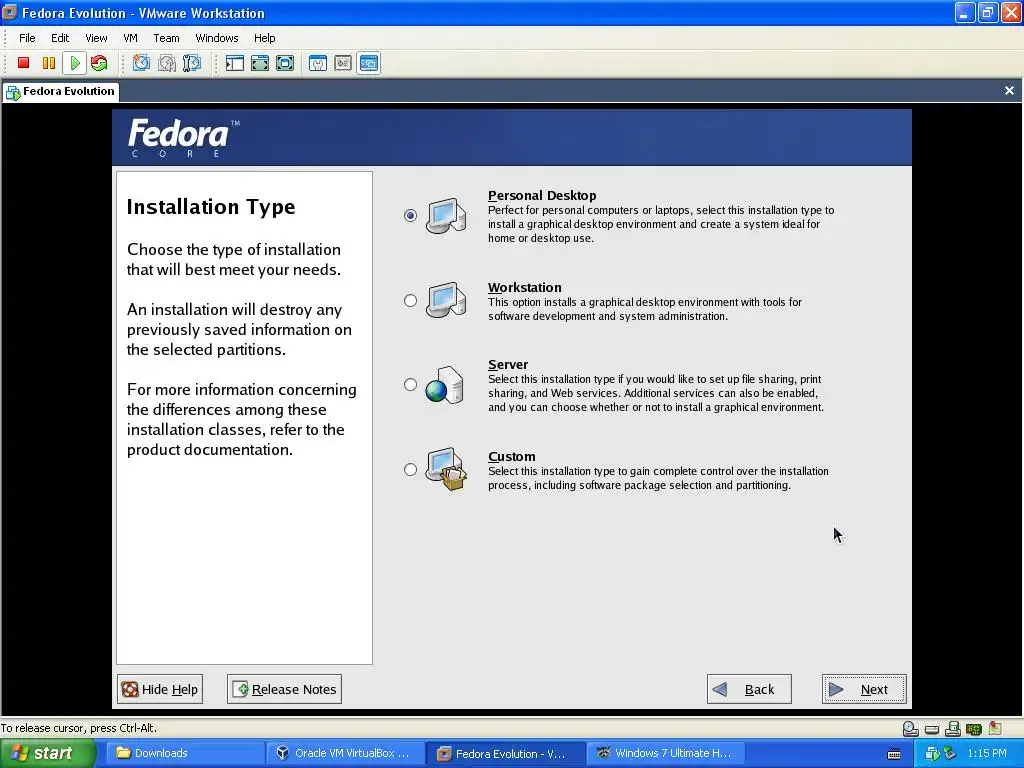Close the Fedora Evolution tab with X

1009,91
